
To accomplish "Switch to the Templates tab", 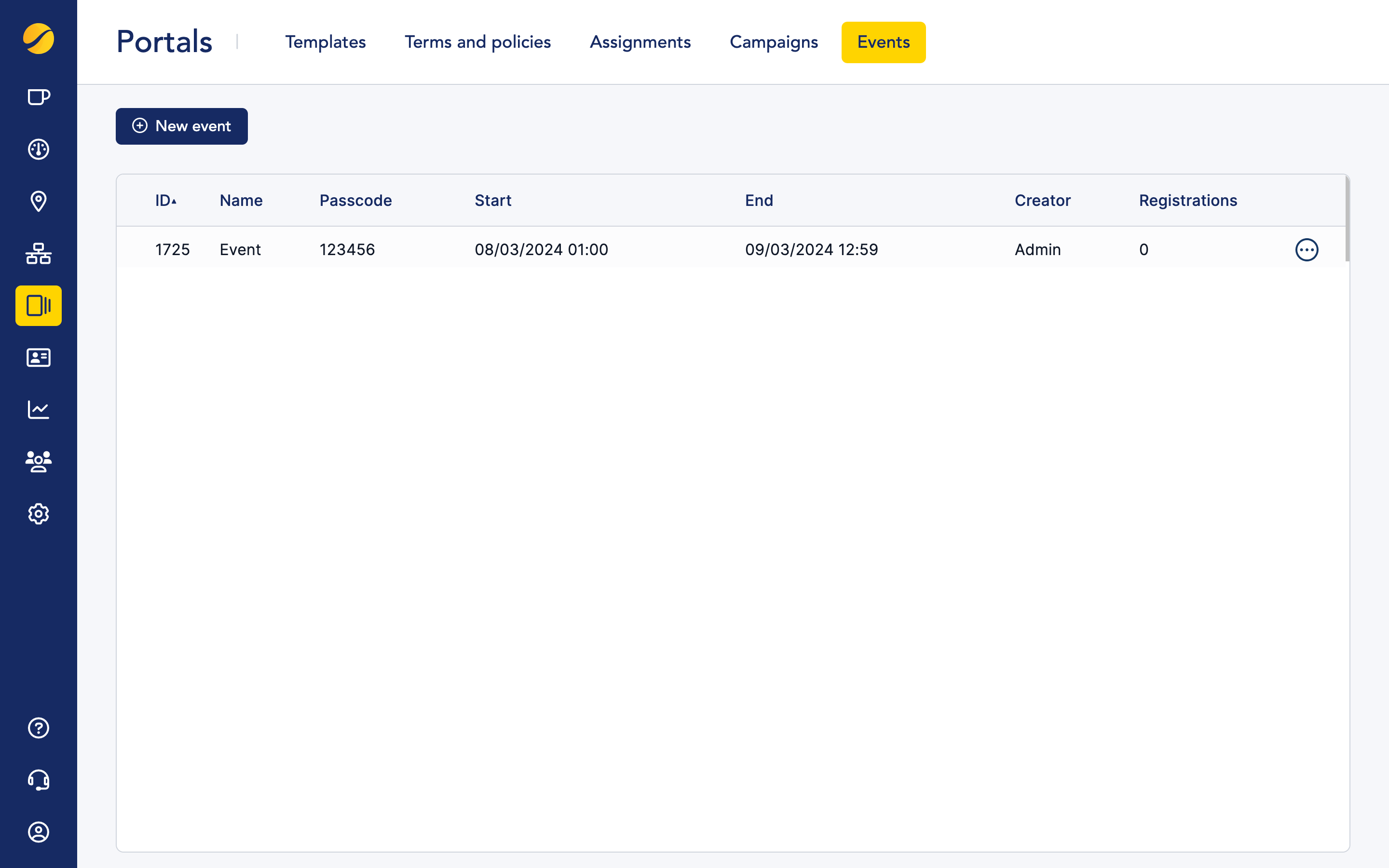I will [326, 42].
